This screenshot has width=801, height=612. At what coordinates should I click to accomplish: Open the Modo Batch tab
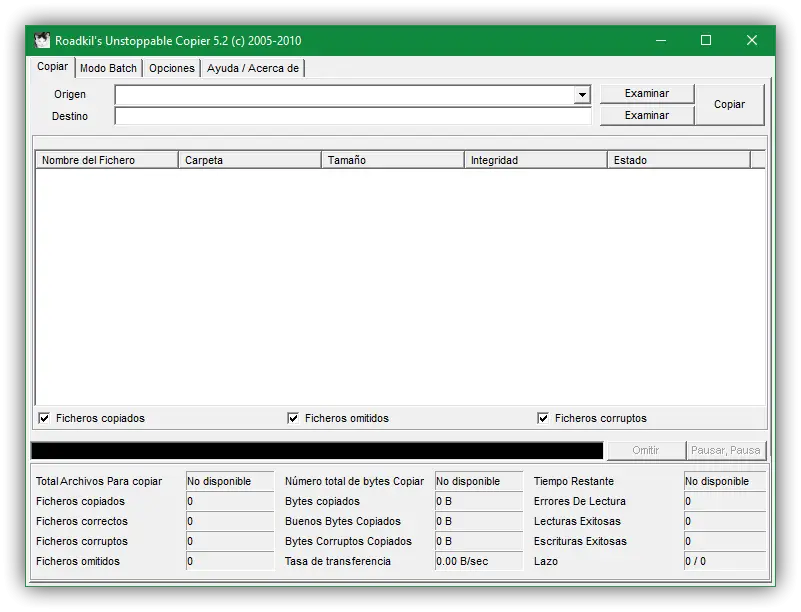108,68
